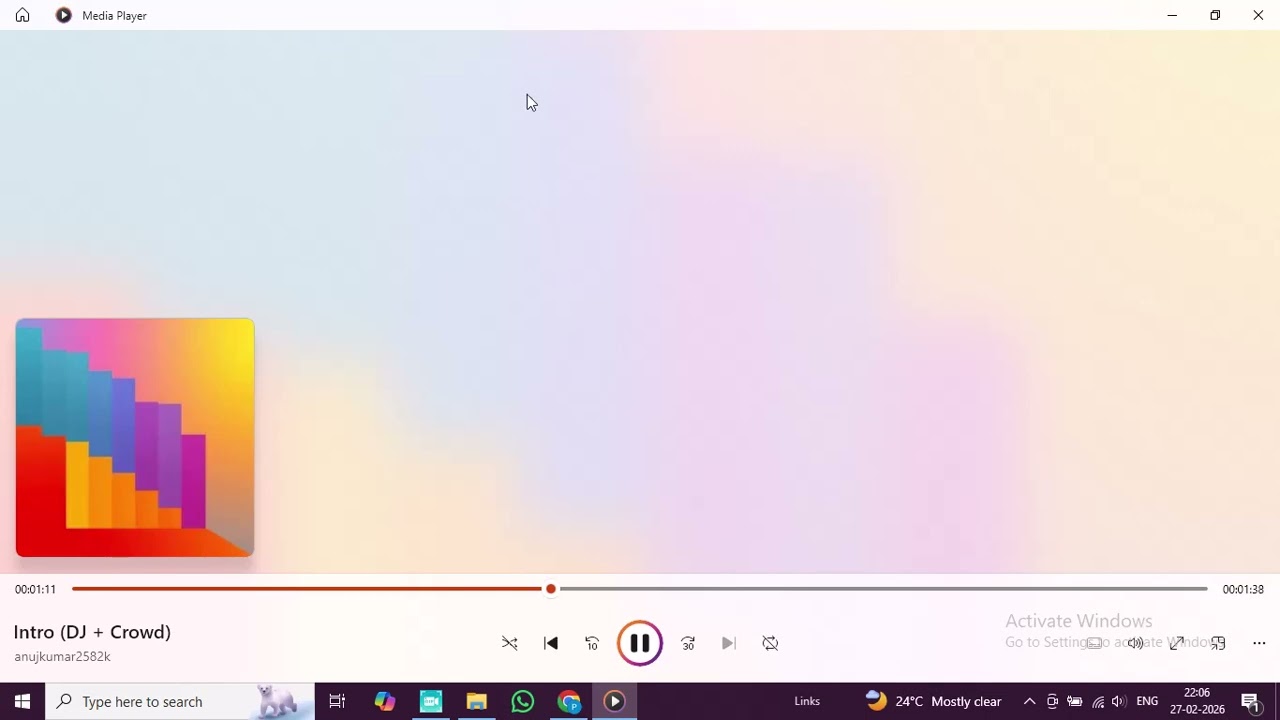1280x720 pixels.
Task: Minimize the Media Player window
Action: pos(1172,15)
